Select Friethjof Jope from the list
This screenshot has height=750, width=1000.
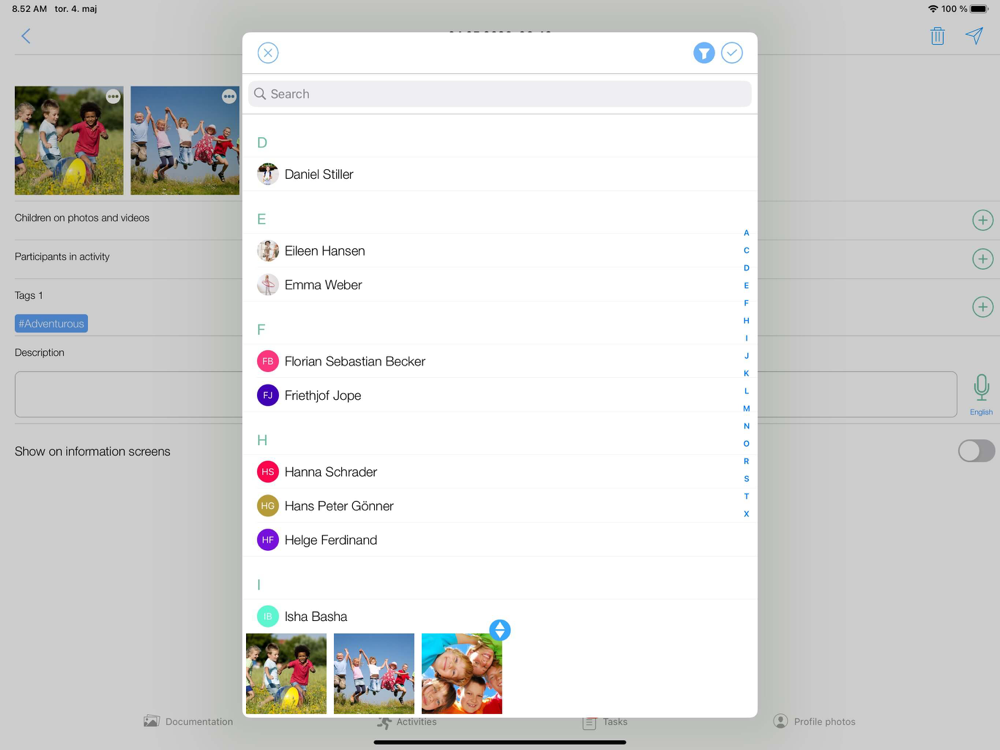tap(499, 395)
